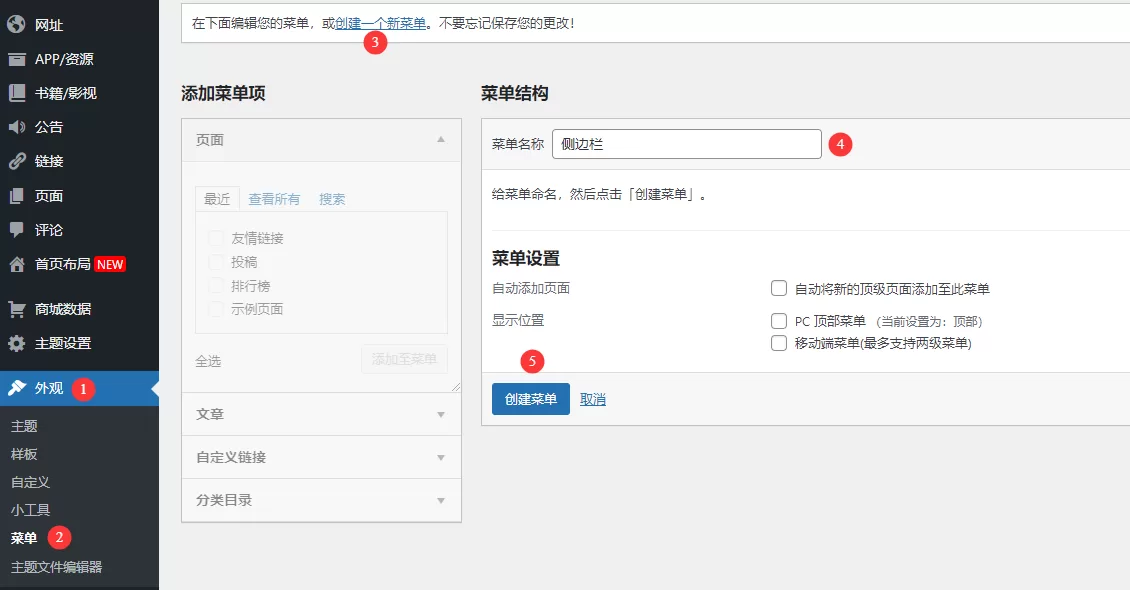Click the APP/资源 sidebar icon
The width and height of the screenshot is (1130, 590).
coord(14,58)
